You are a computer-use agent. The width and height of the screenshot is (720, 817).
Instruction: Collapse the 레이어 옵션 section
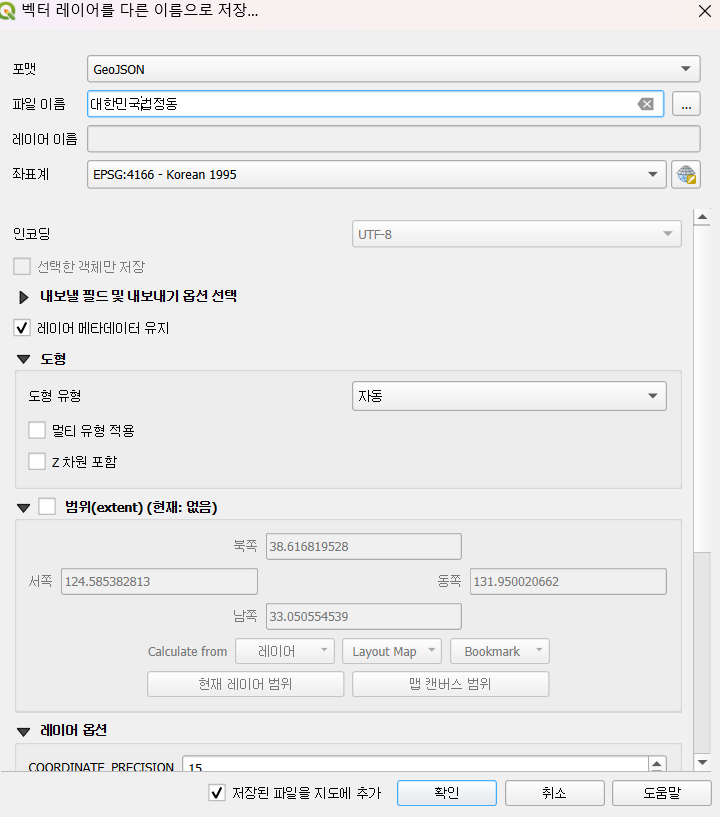(x=23, y=732)
